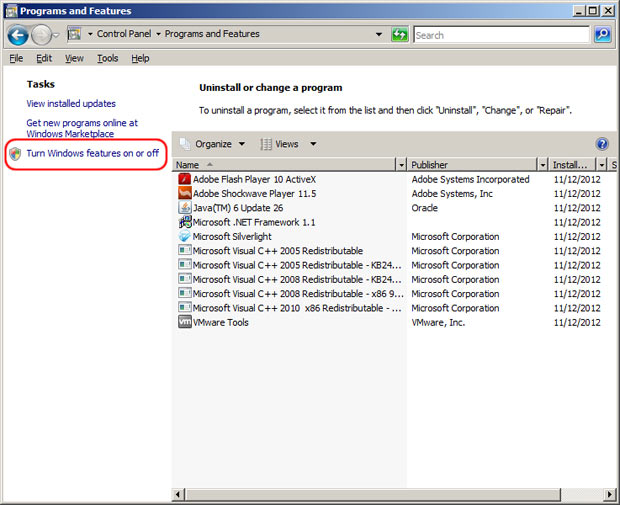Sort the list by Publisher column header

[x=472, y=165]
